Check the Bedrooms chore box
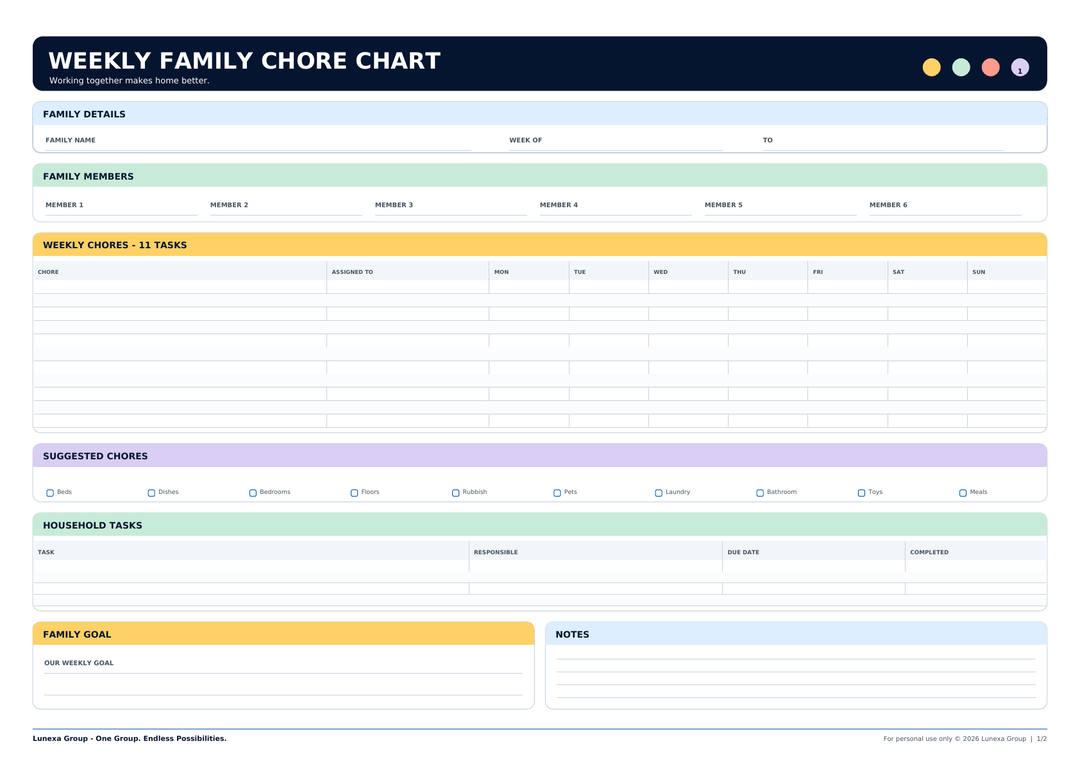The height and width of the screenshot is (764, 1080). (x=253, y=493)
